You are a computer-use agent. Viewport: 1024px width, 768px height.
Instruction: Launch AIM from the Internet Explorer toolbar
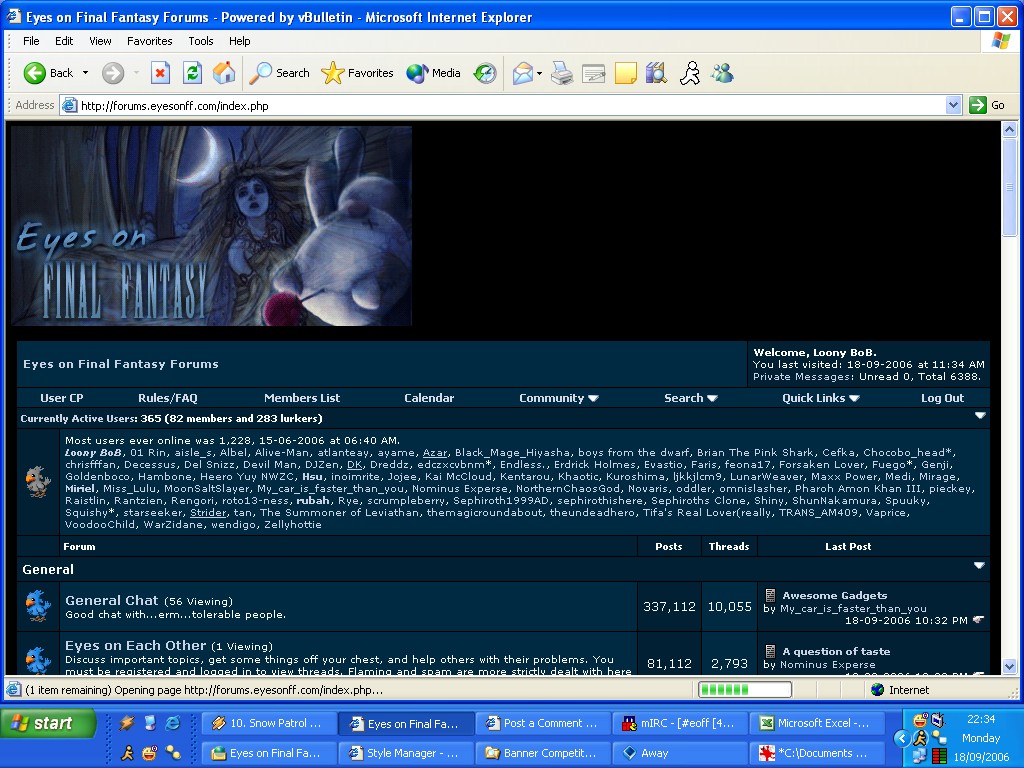coord(690,73)
